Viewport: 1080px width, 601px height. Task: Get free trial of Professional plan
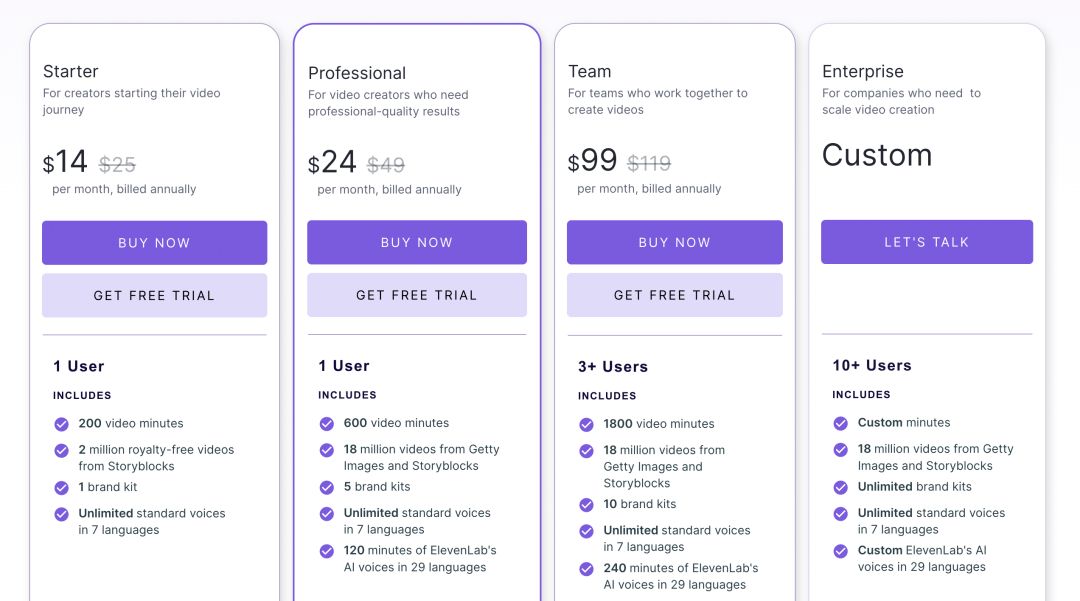tap(417, 295)
